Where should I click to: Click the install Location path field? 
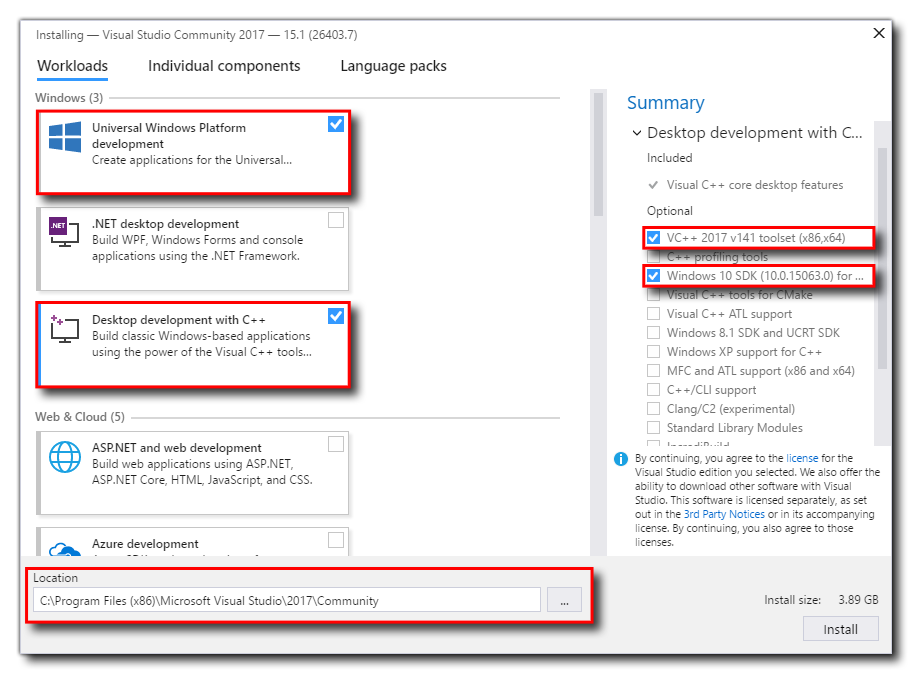[286, 601]
